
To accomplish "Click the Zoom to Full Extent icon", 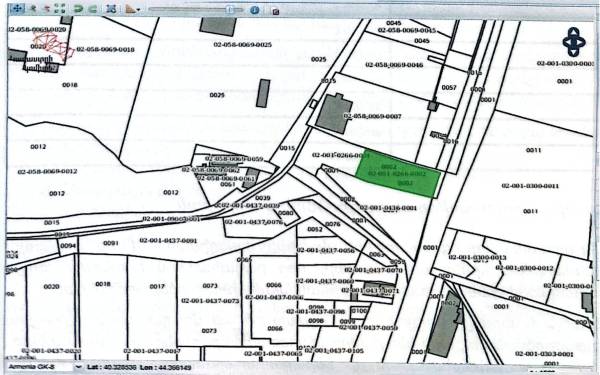I will [60, 8].
